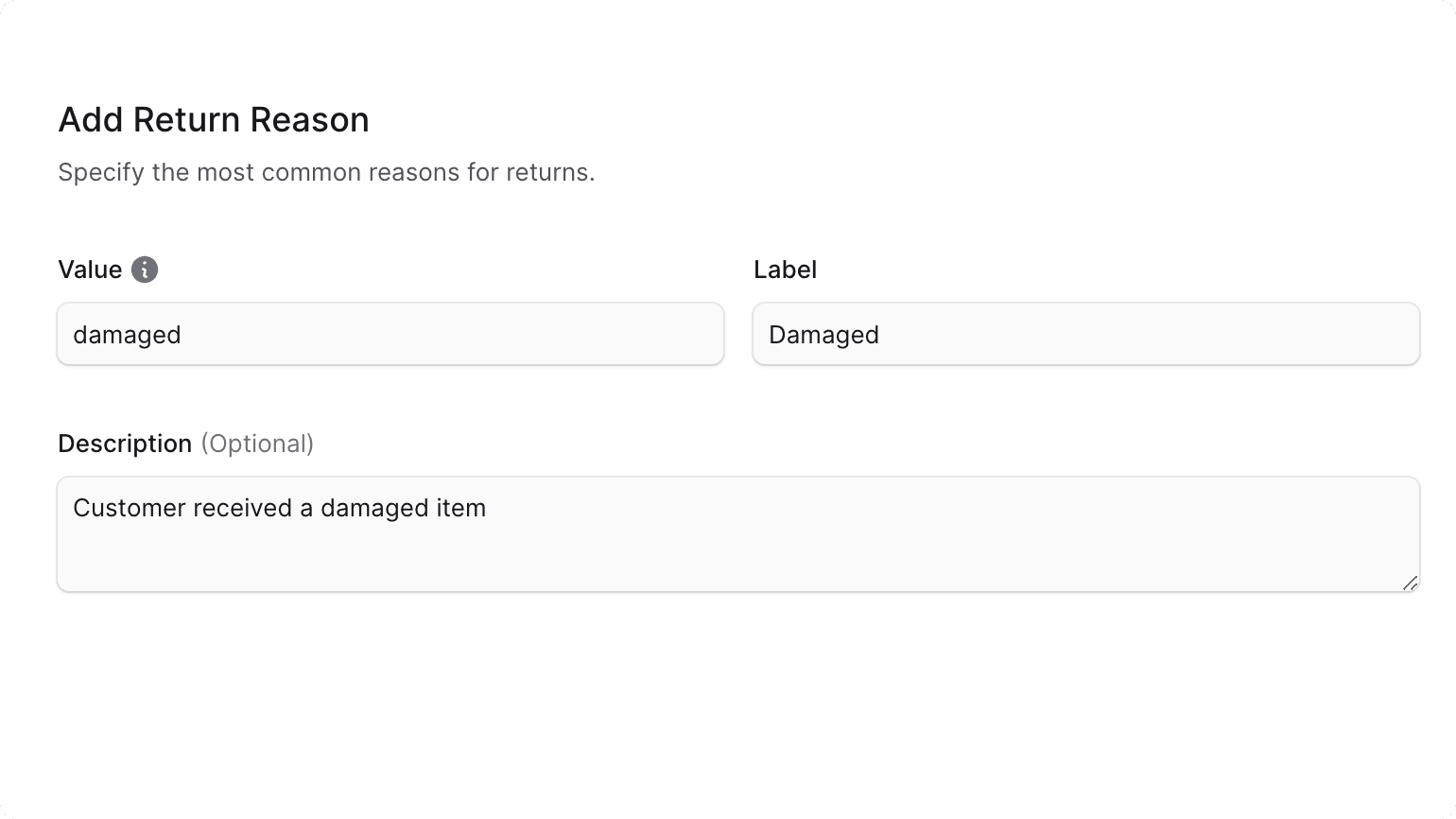The width and height of the screenshot is (1456, 819).
Task: Click the Description textarea resize handle
Action: coord(1409,584)
